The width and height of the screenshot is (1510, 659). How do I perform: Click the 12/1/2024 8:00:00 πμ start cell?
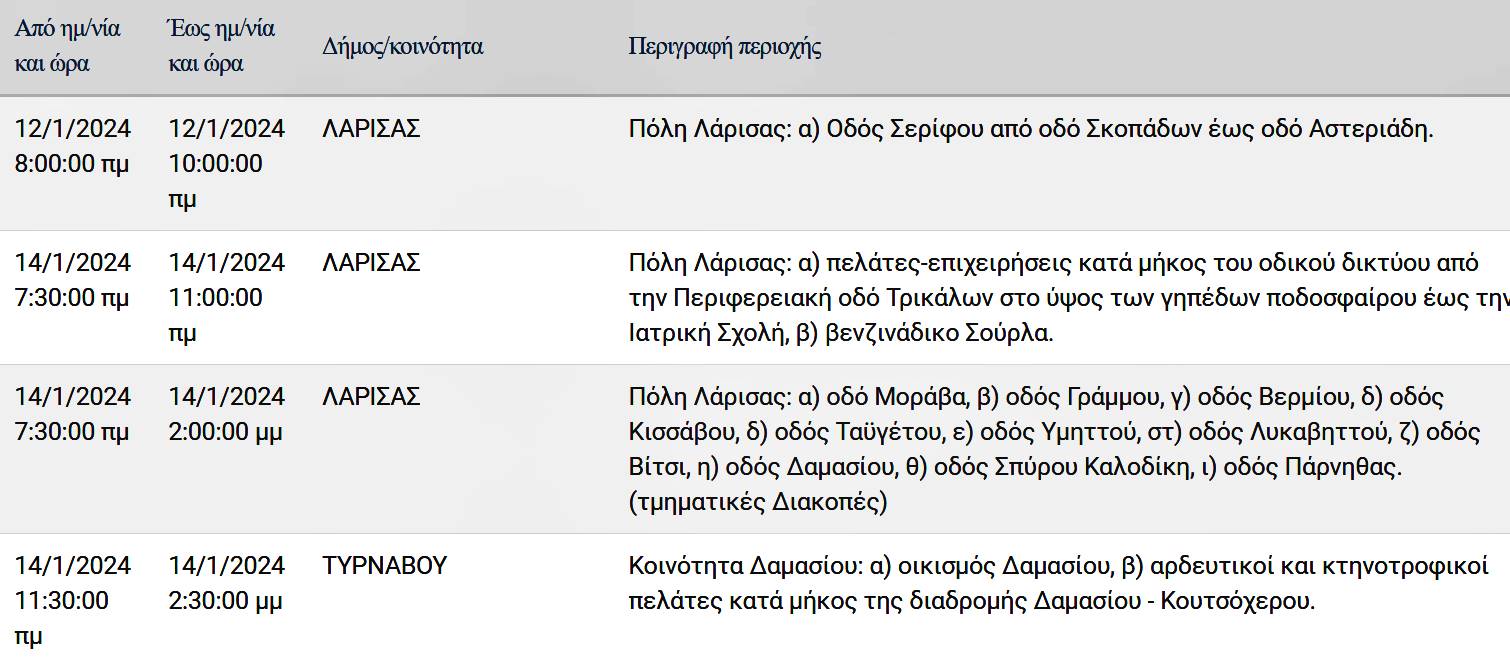tap(72, 146)
